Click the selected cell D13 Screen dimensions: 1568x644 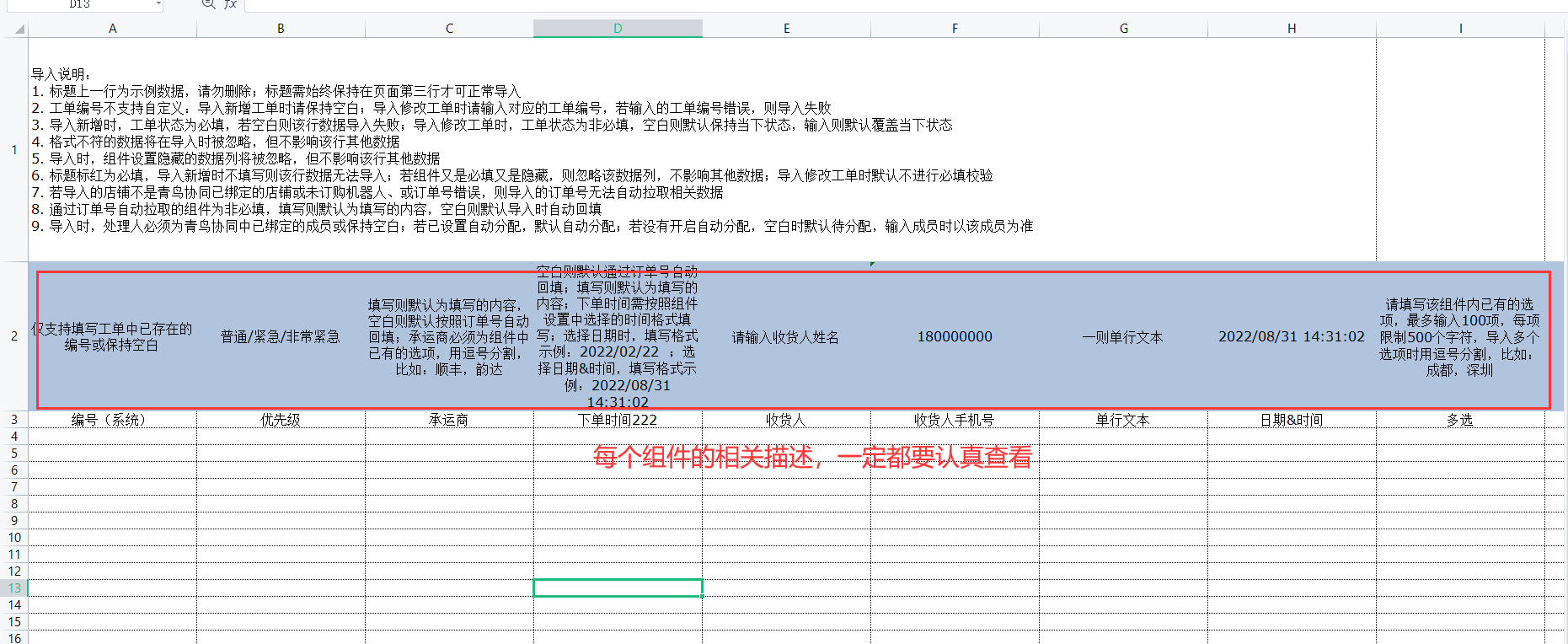point(618,588)
